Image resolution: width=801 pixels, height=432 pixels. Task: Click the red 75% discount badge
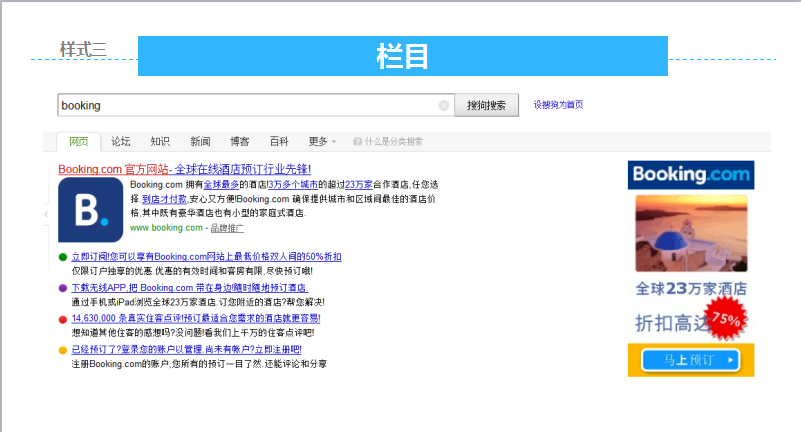[x=726, y=320]
